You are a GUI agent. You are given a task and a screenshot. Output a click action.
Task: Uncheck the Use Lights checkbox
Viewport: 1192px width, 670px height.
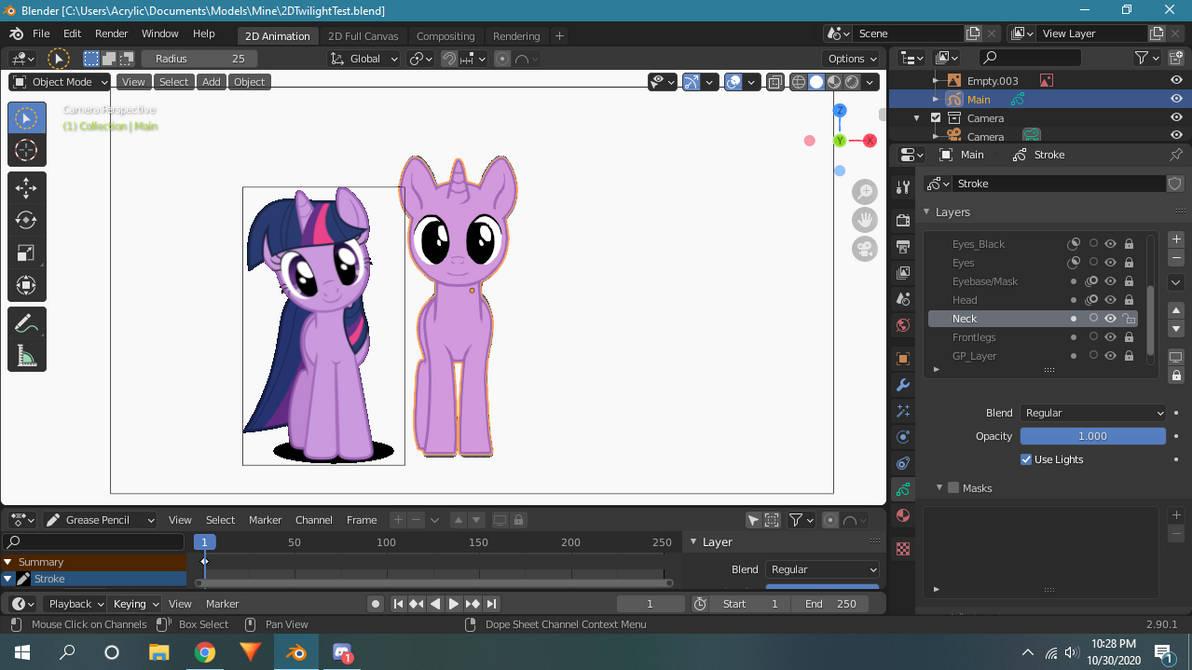coord(1025,459)
